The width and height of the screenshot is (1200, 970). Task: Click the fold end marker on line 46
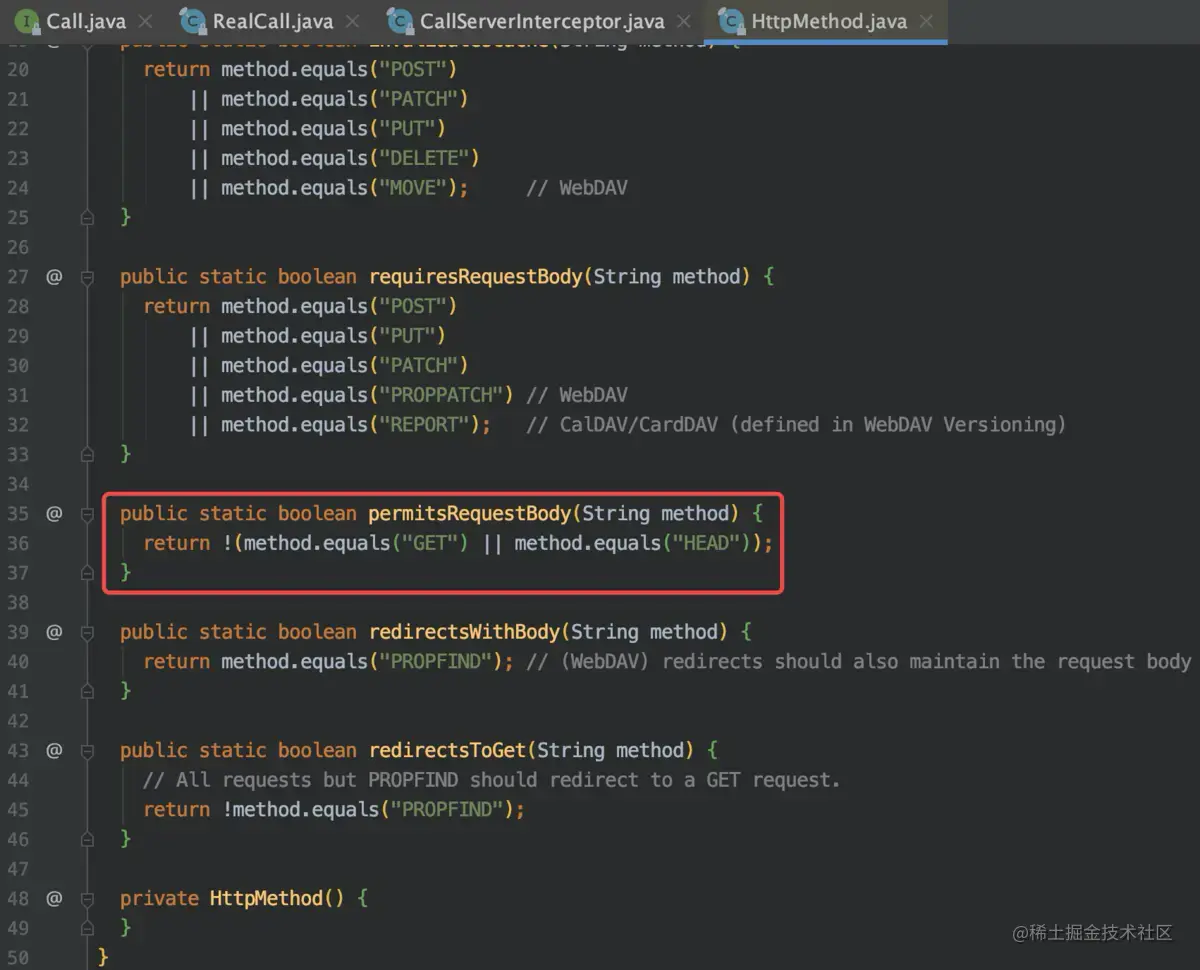87,839
